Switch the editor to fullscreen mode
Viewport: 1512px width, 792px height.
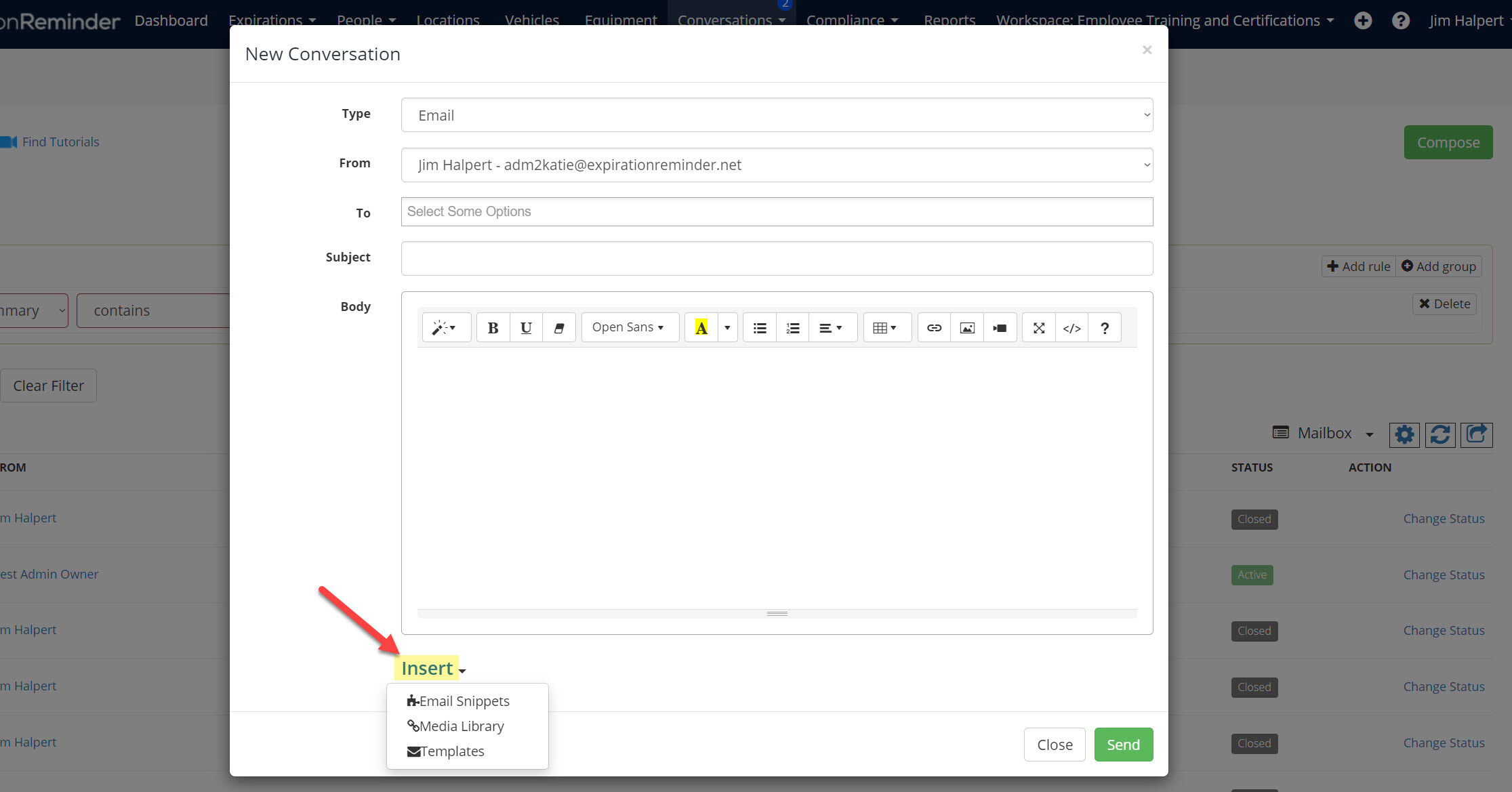[x=1038, y=327]
